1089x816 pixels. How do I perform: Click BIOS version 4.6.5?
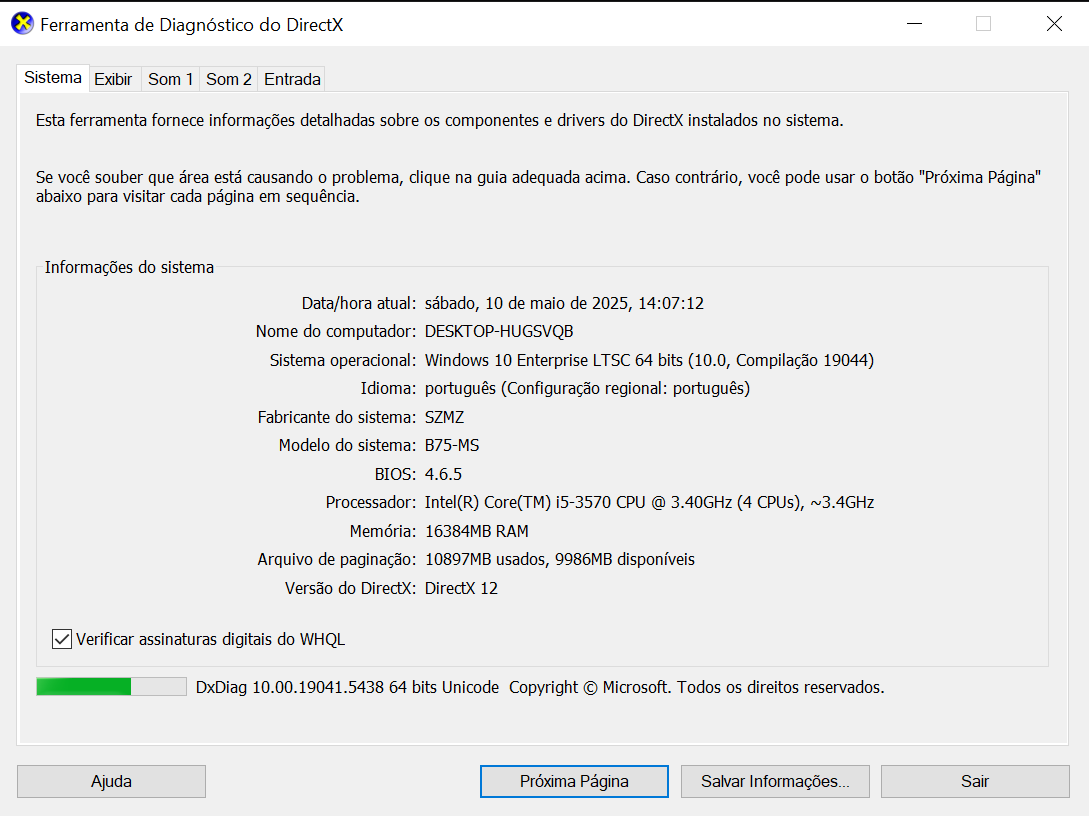tap(443, 474)
